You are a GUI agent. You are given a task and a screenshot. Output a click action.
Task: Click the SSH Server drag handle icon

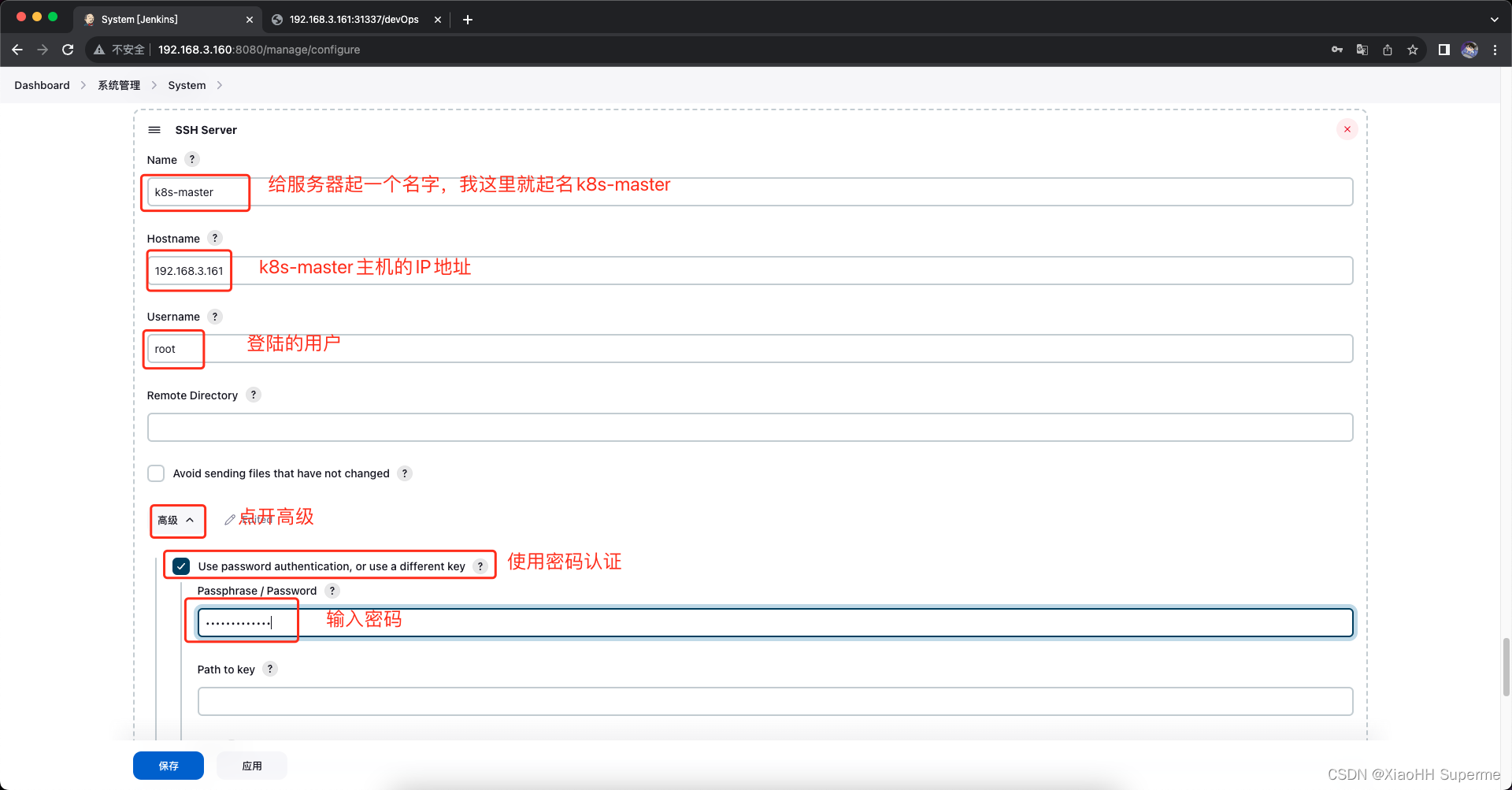click(154, 130)
